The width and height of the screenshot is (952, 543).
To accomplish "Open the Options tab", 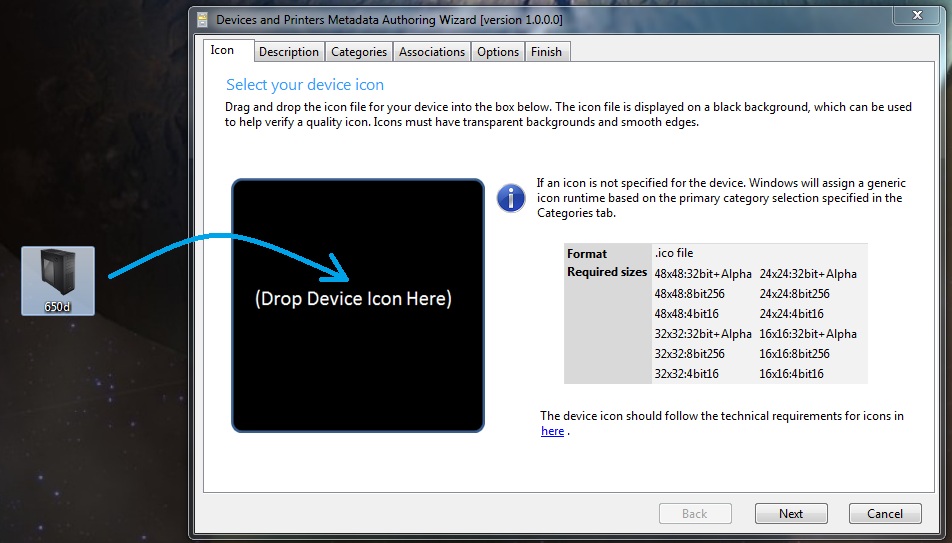I will click(x=498, y=52).
